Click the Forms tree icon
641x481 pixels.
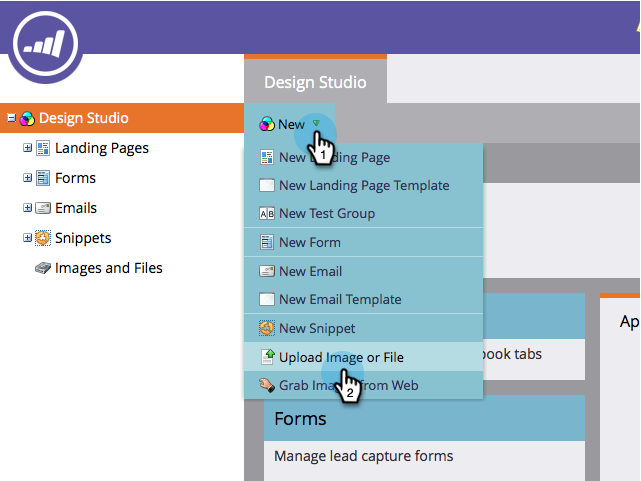43,178
